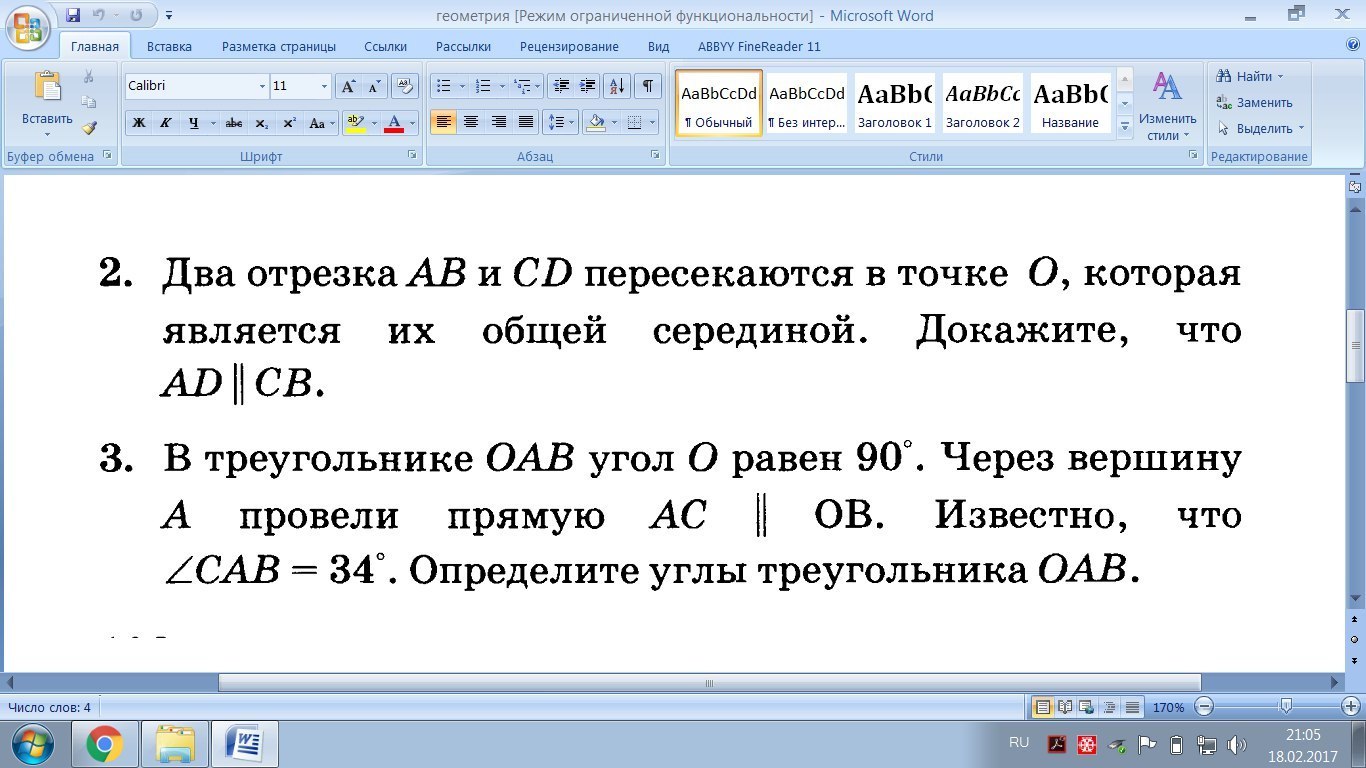
Task: Click the zoom slider handle
Action: (x=1286, y=707)
